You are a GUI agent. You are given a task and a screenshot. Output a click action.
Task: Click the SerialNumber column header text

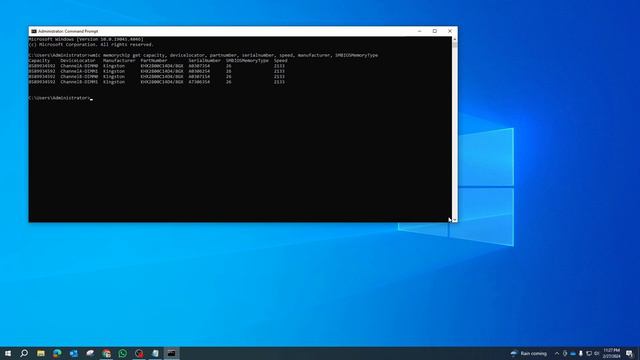tap(204, 60)
